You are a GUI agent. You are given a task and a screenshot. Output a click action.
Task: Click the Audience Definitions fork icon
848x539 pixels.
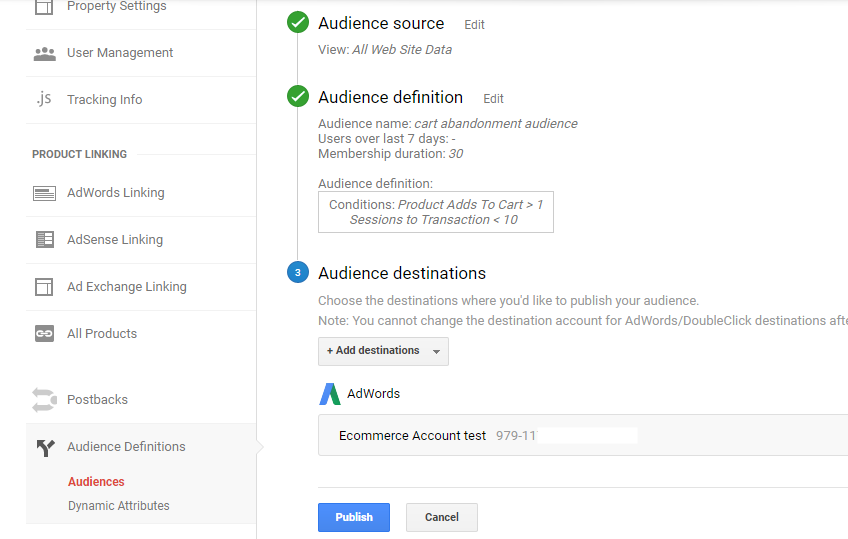(x=45, y=448)
